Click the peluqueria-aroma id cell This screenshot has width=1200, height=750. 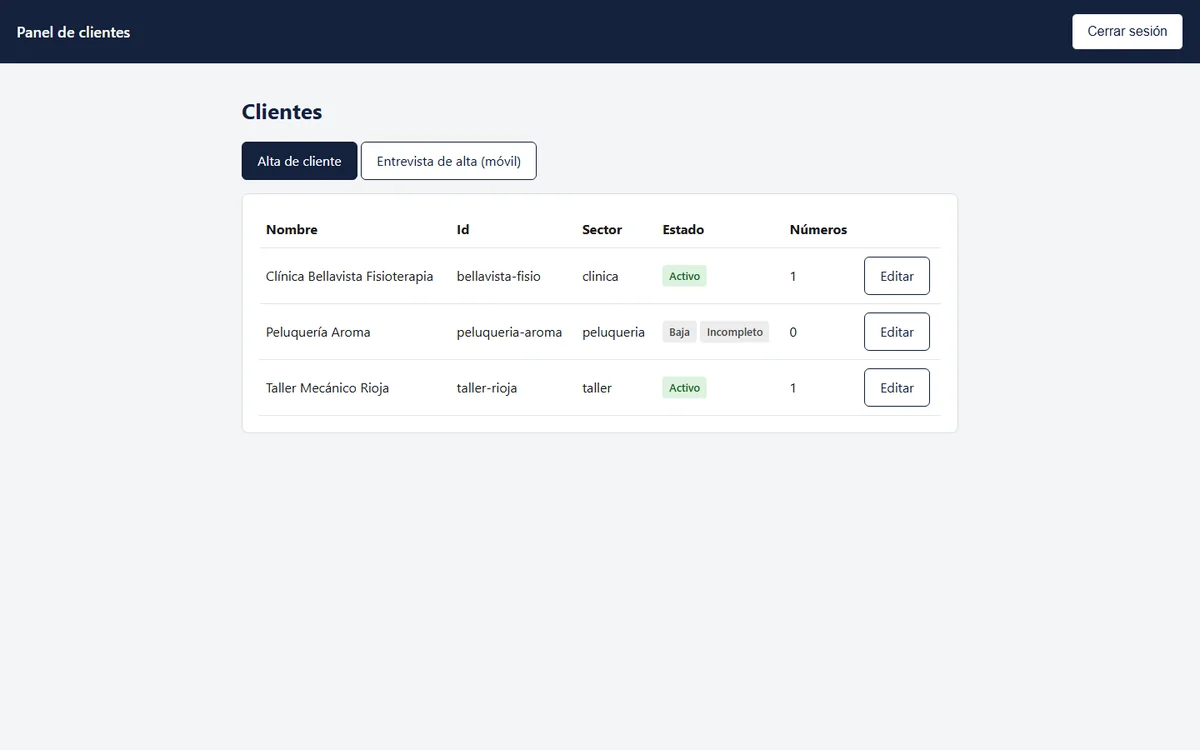[509, 332]
